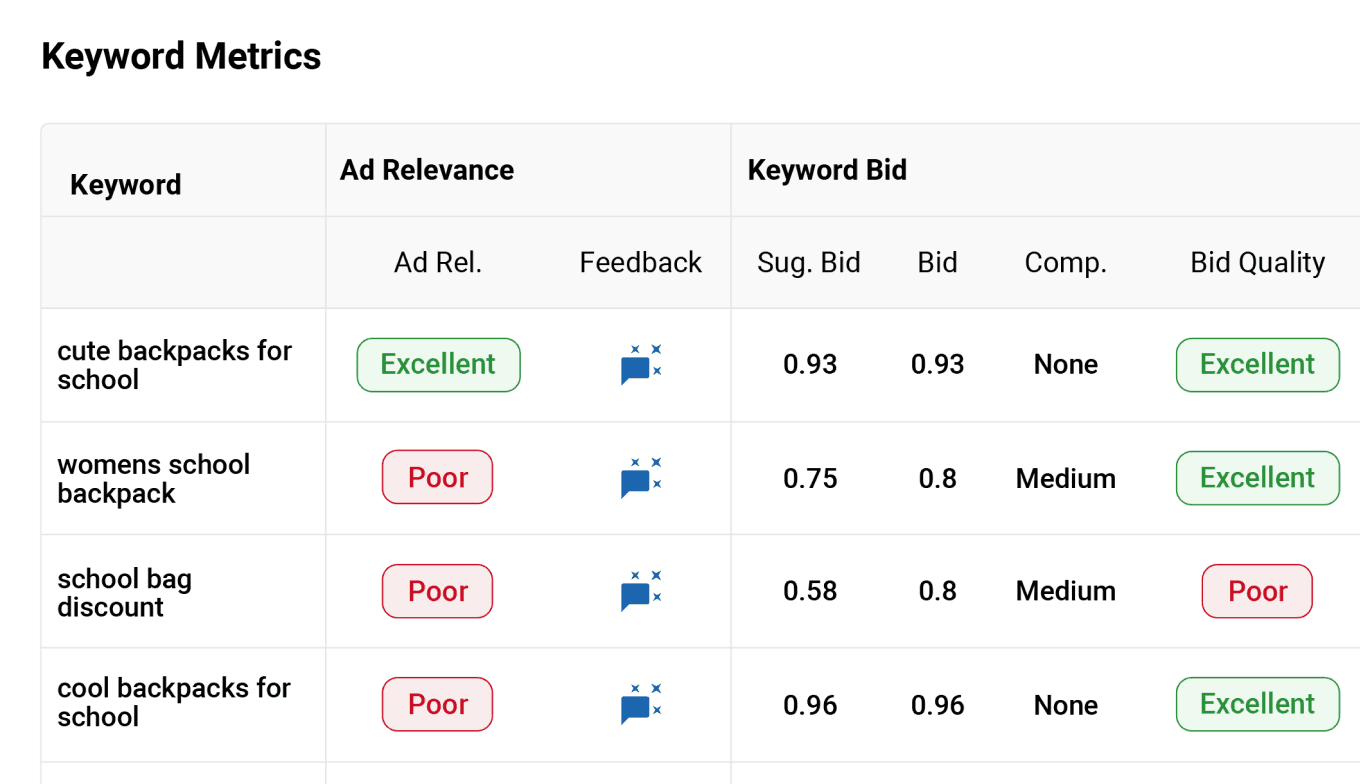Select the 0.8 bid for womens school backpack
This screenshot has width=1360, height=784.
[937, 479]
